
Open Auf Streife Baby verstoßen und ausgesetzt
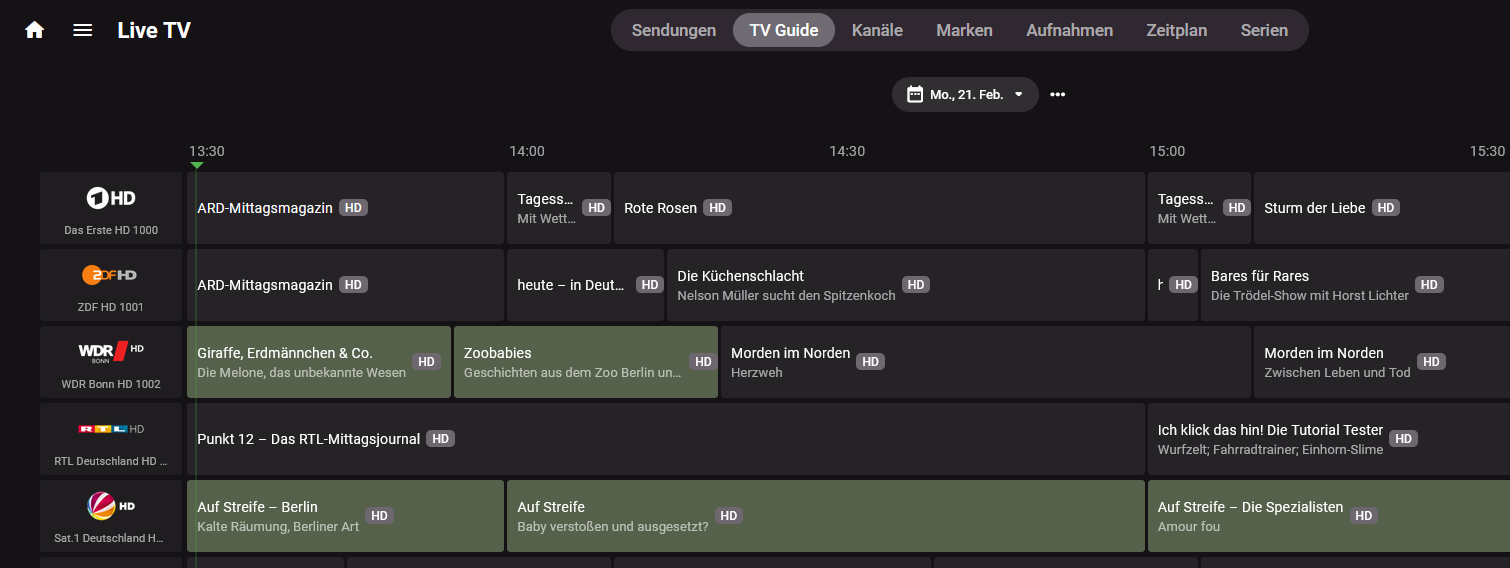pos(826,516)
